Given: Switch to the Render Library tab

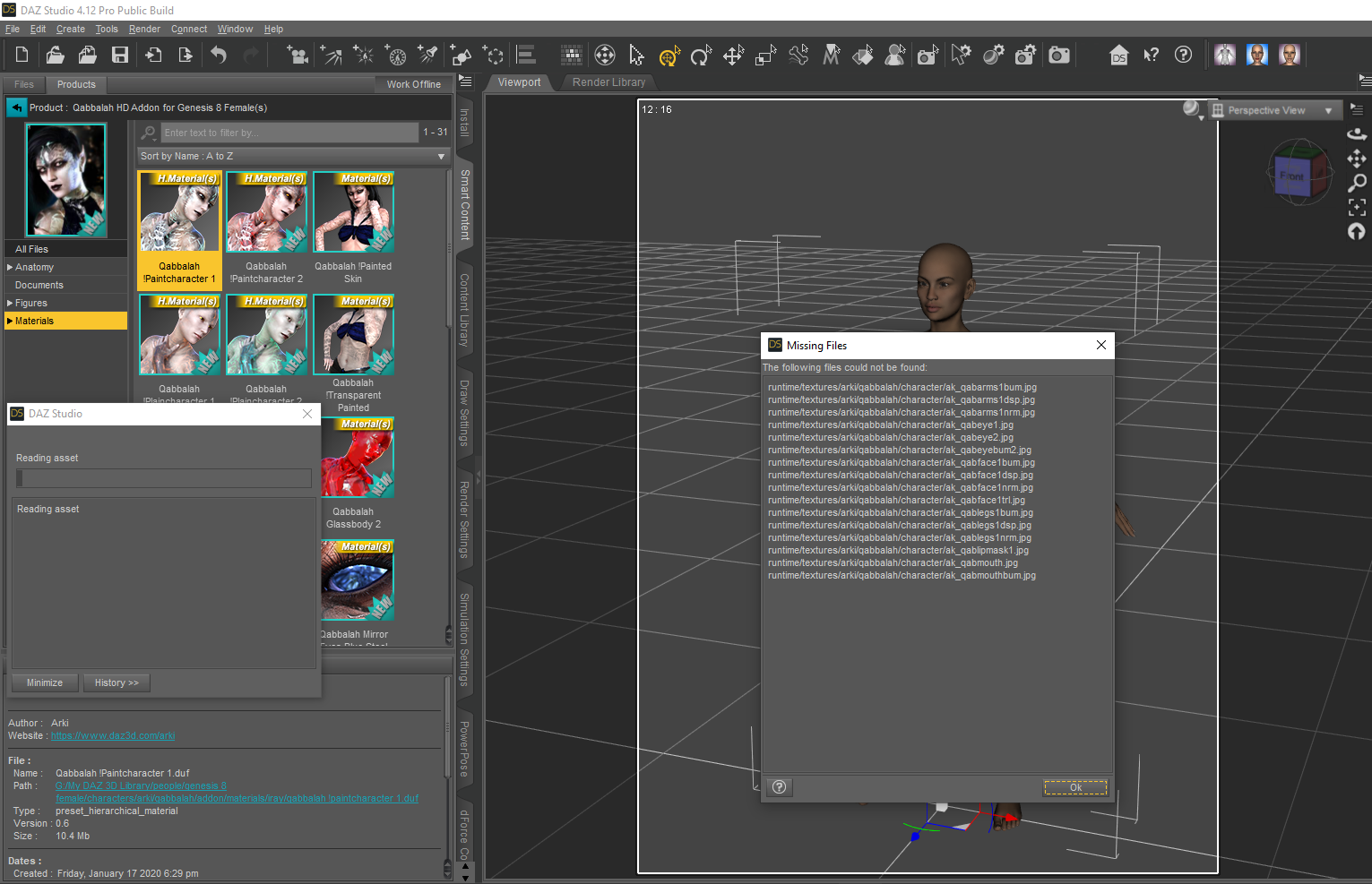Looking at the screenshot, I should coord(609,82).
